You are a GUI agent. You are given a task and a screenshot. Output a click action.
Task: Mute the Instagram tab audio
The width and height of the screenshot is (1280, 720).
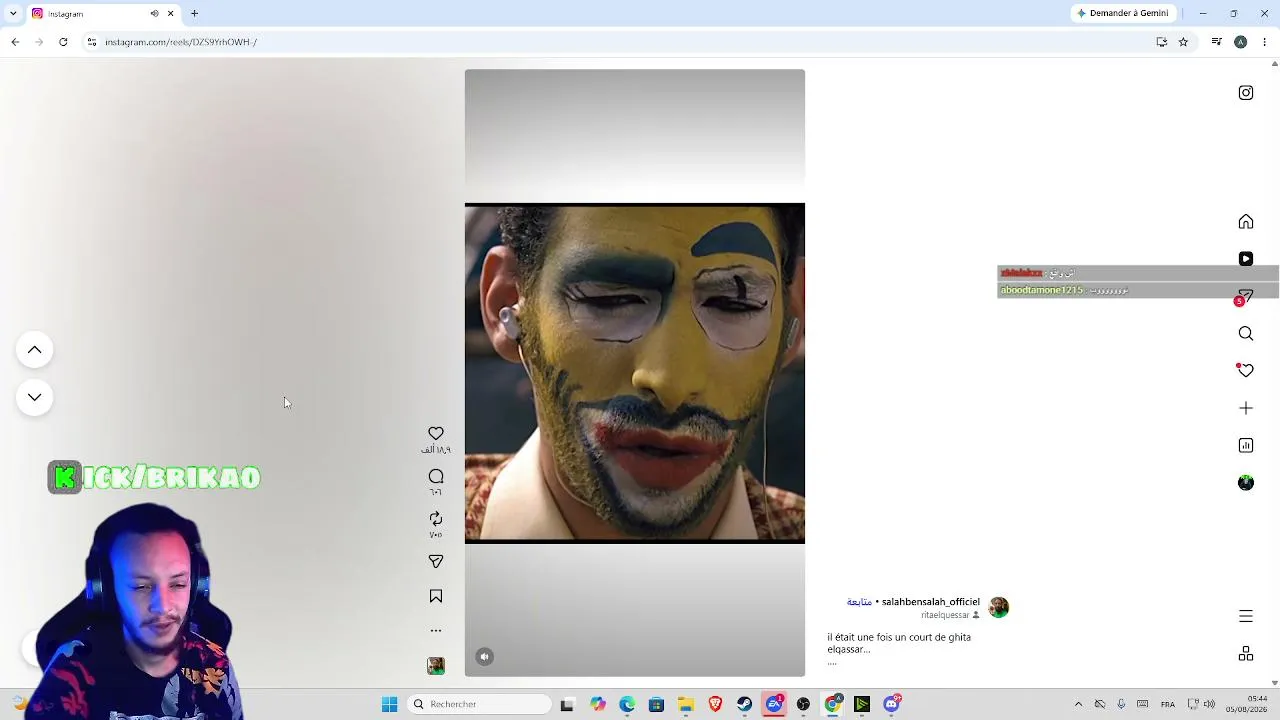coord(154,13)
